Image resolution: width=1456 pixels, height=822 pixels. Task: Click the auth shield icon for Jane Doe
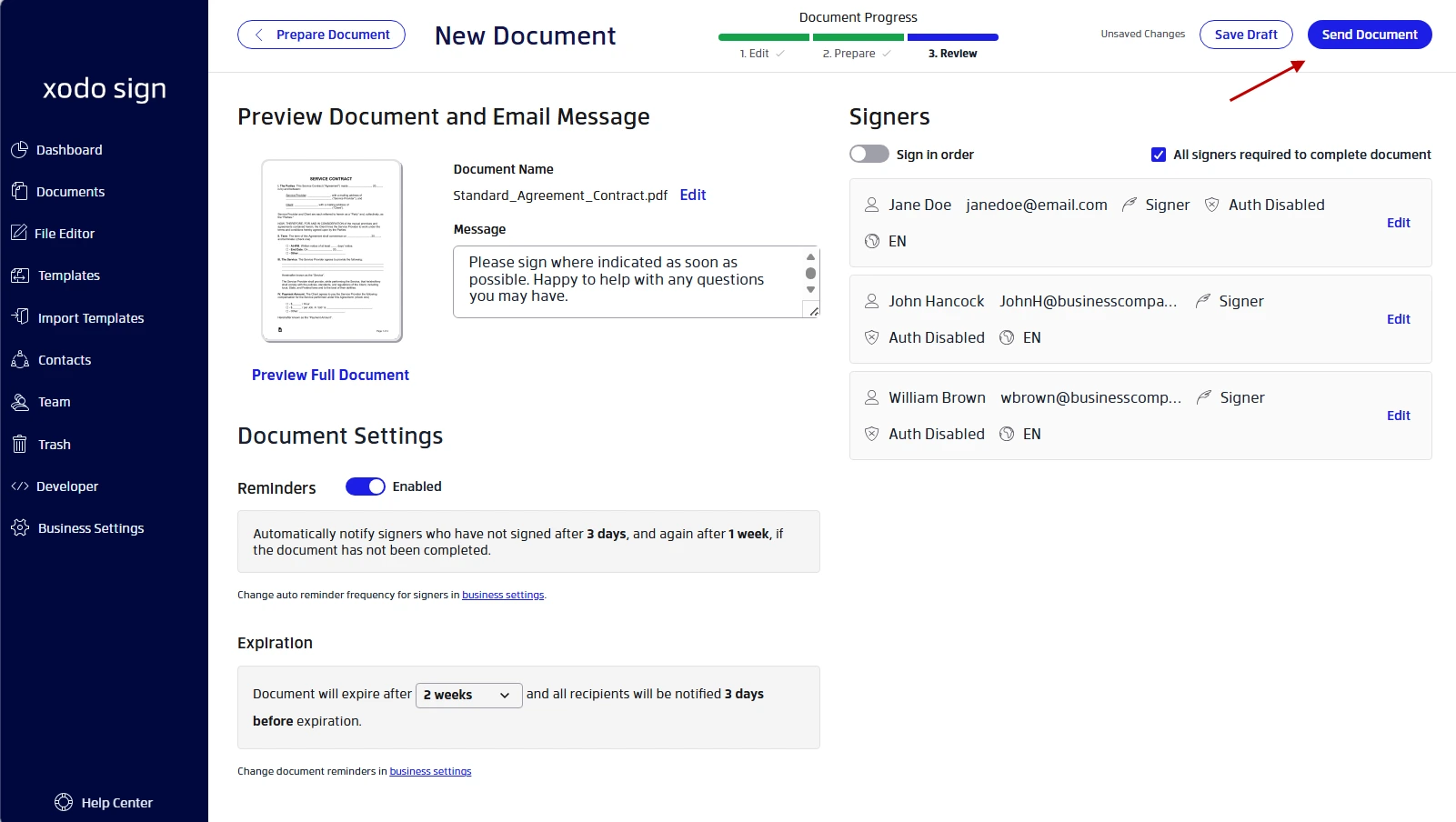point(1211,205)
